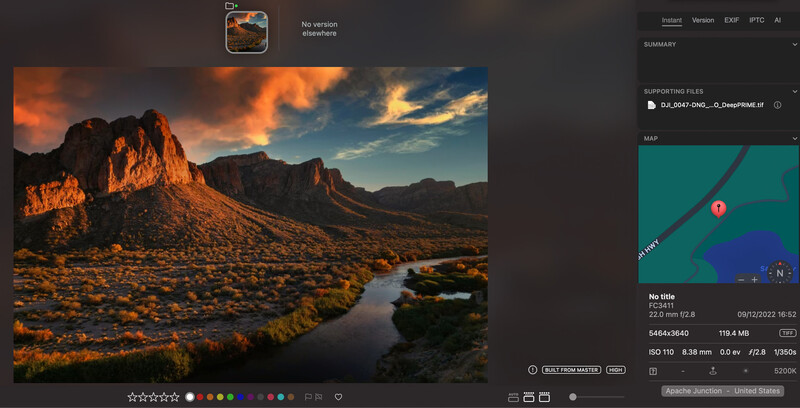Click the map compass North icon
The image size is (800, 408).
(x=780, y=272)
